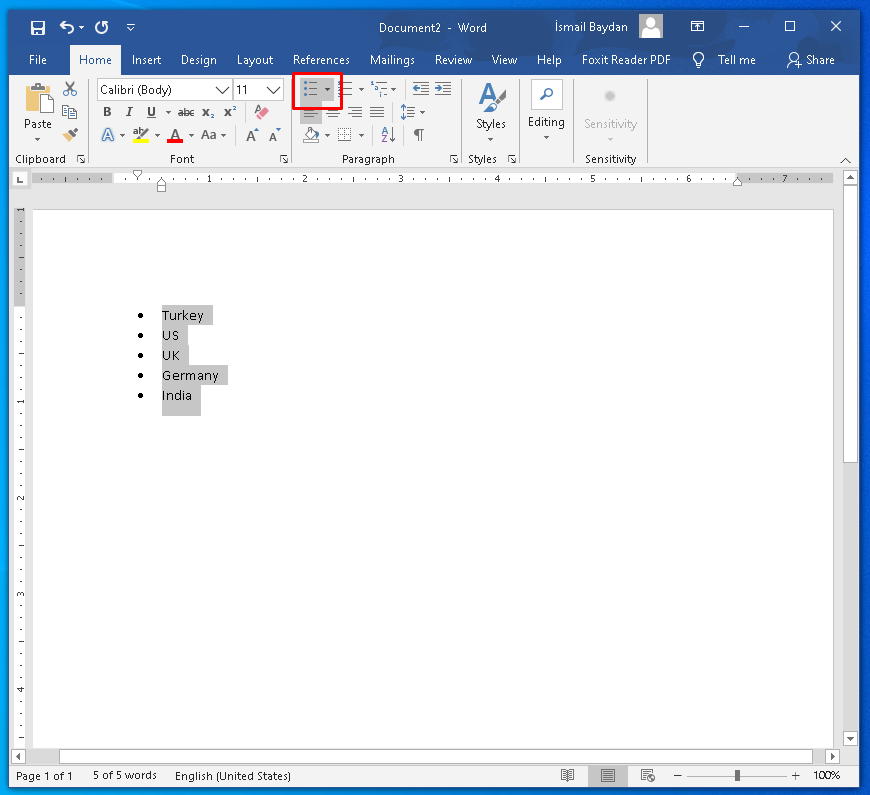Open the underline style dropdown arrow

(168, 113)
